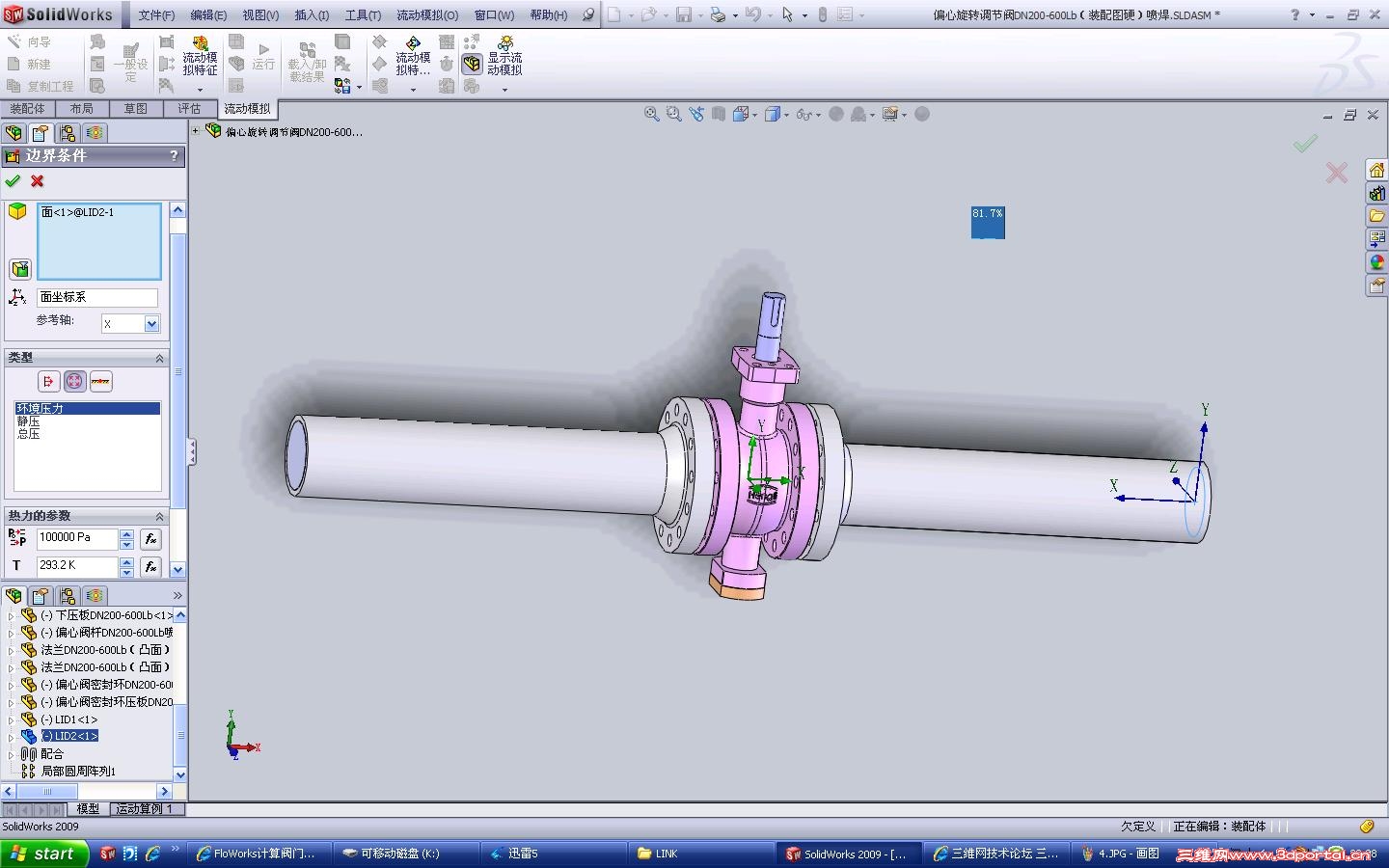Collapse the 类型 (Type) section
Image resolution: width=1389 pixels, height=868 pixels.
160,358
